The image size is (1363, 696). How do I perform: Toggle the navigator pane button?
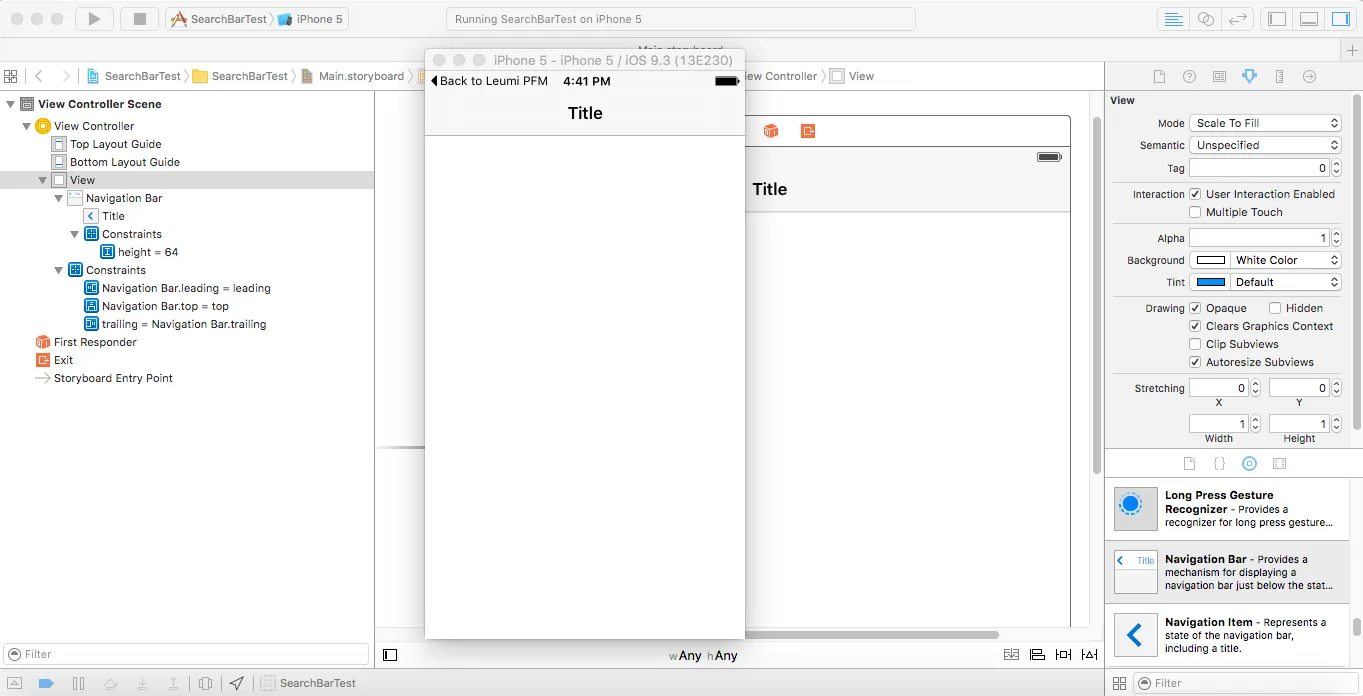click(1277, 19)
